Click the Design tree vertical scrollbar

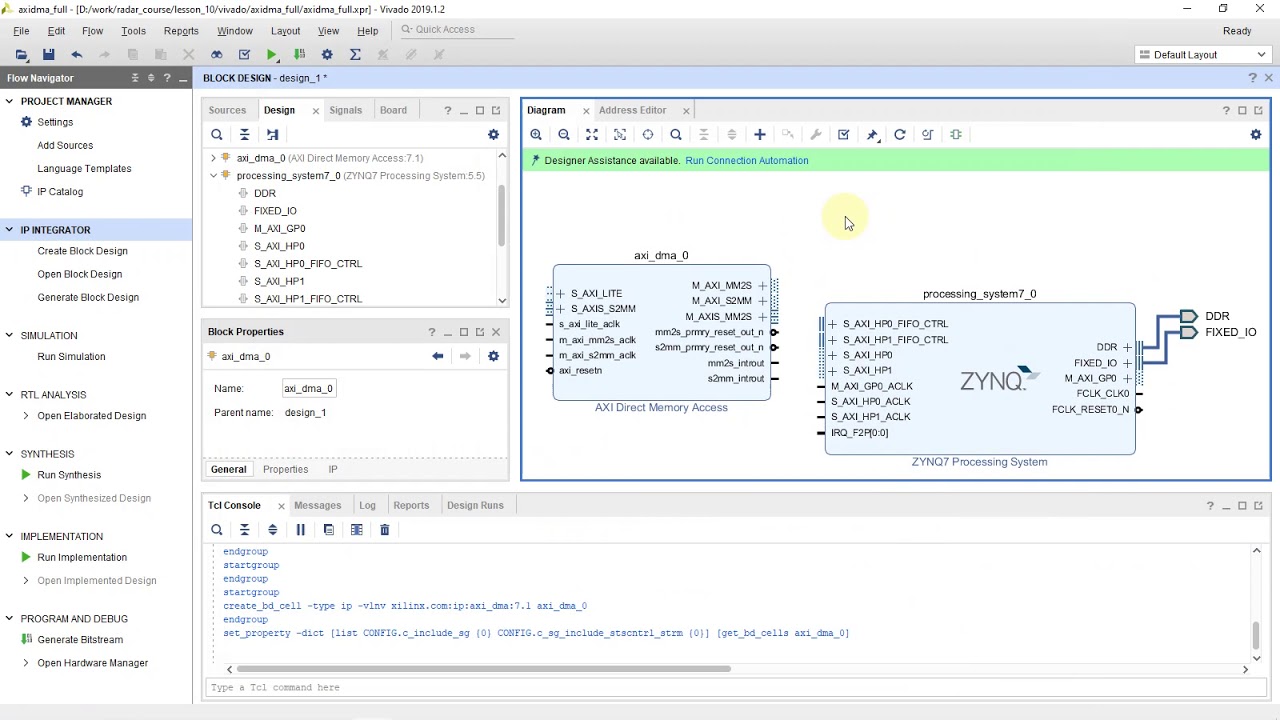coord(501,214)
